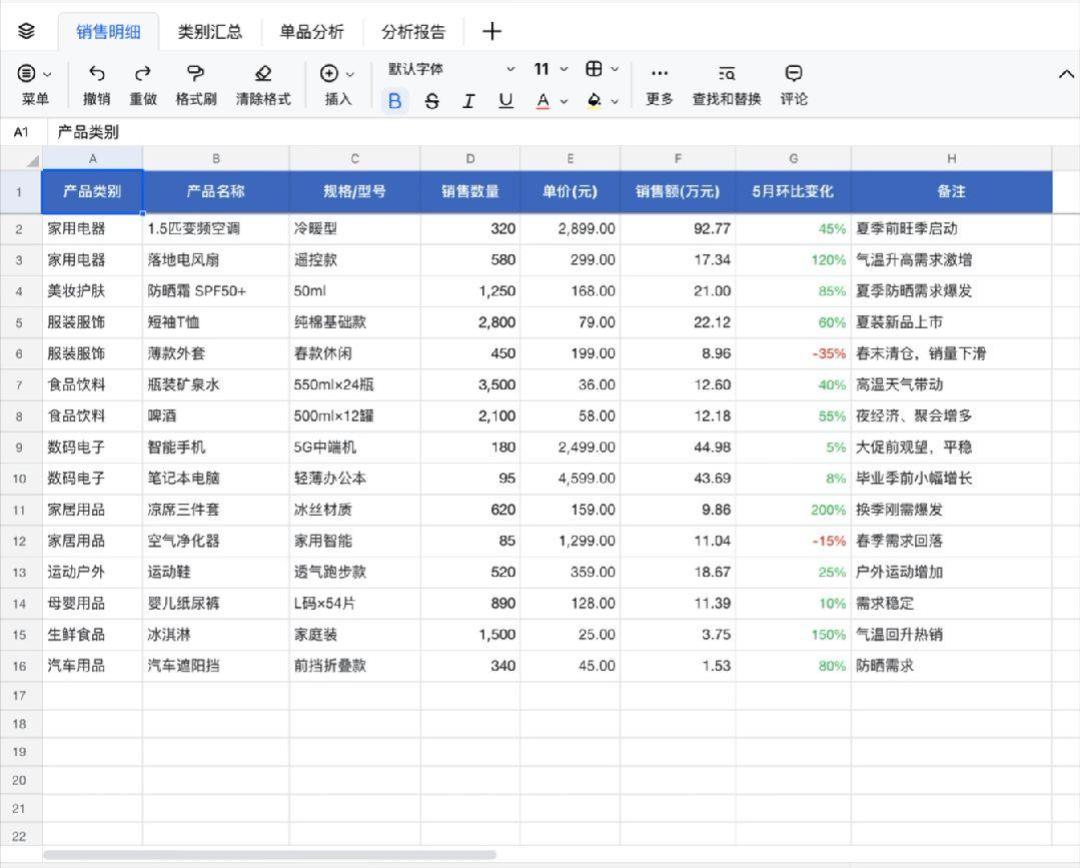Click cell 550ml×24瓶
This screenshot has height=868, width=1080.
click(355, 384)
